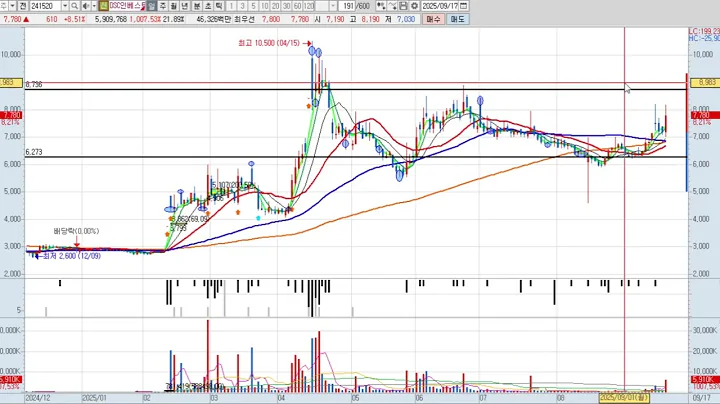Click the stock code field showing 241520

pos(45,6)
